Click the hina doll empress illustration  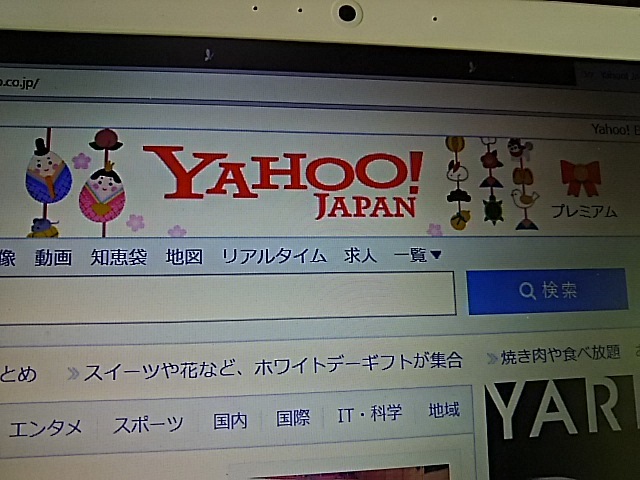tap(102, 194)
